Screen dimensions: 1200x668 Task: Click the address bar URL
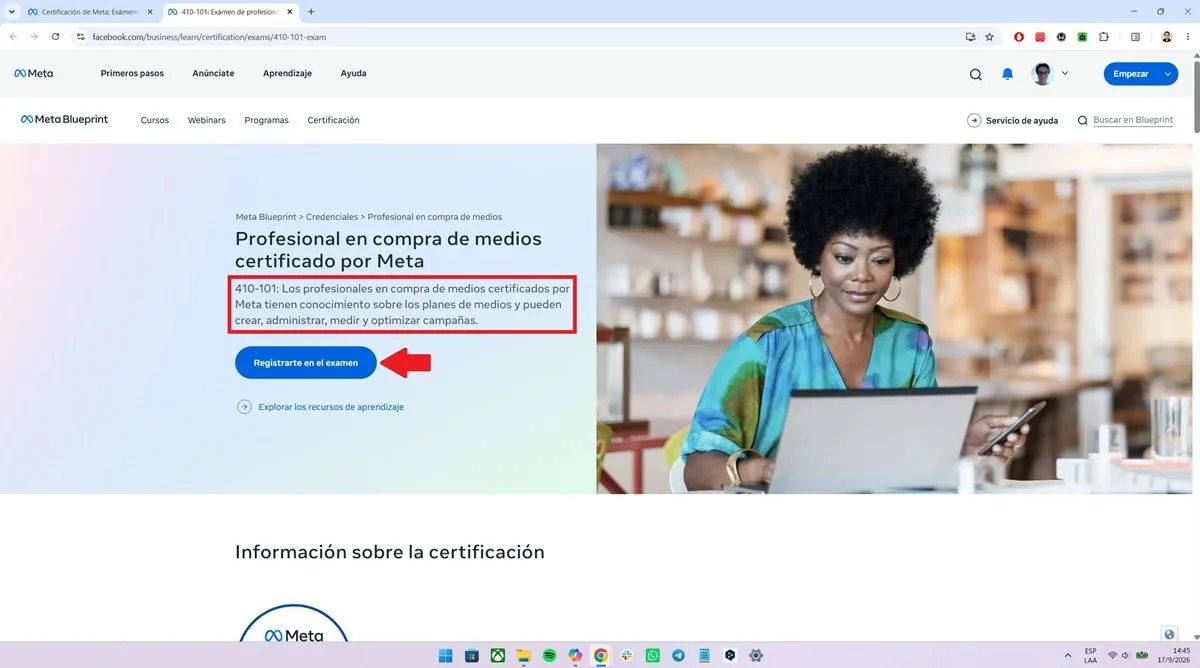209,37
